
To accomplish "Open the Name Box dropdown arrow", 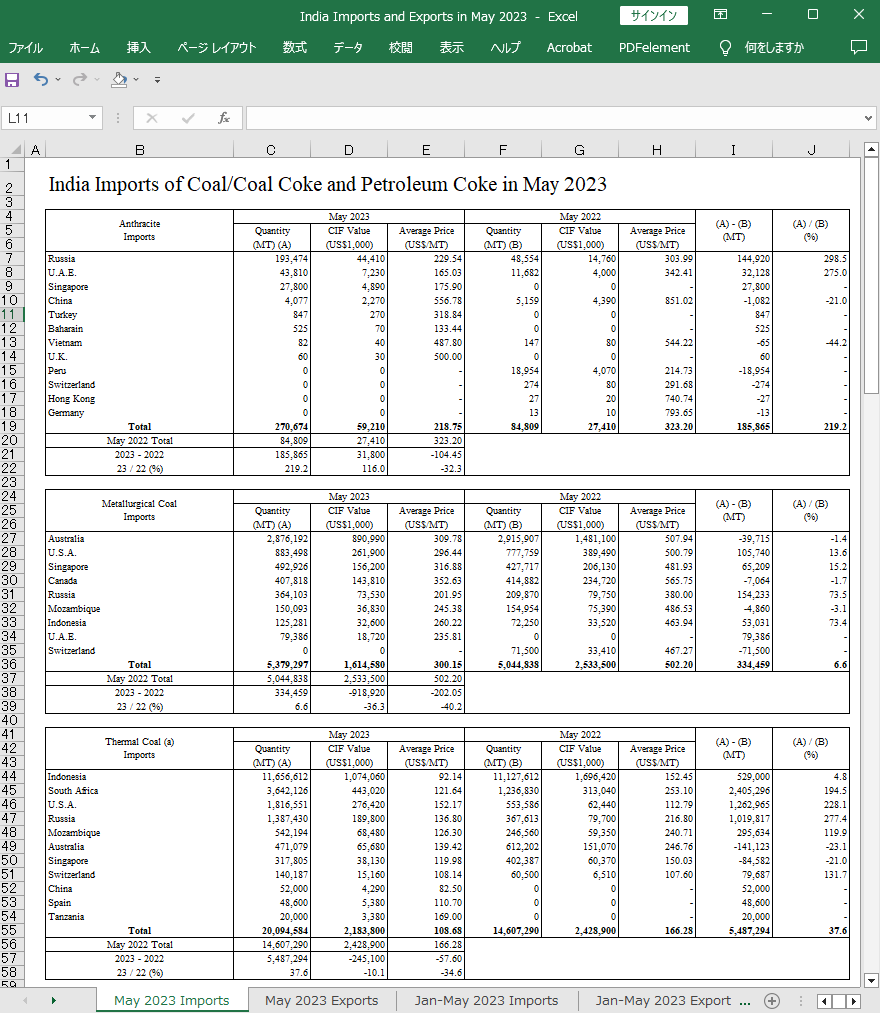I will [x=92, y=118].
